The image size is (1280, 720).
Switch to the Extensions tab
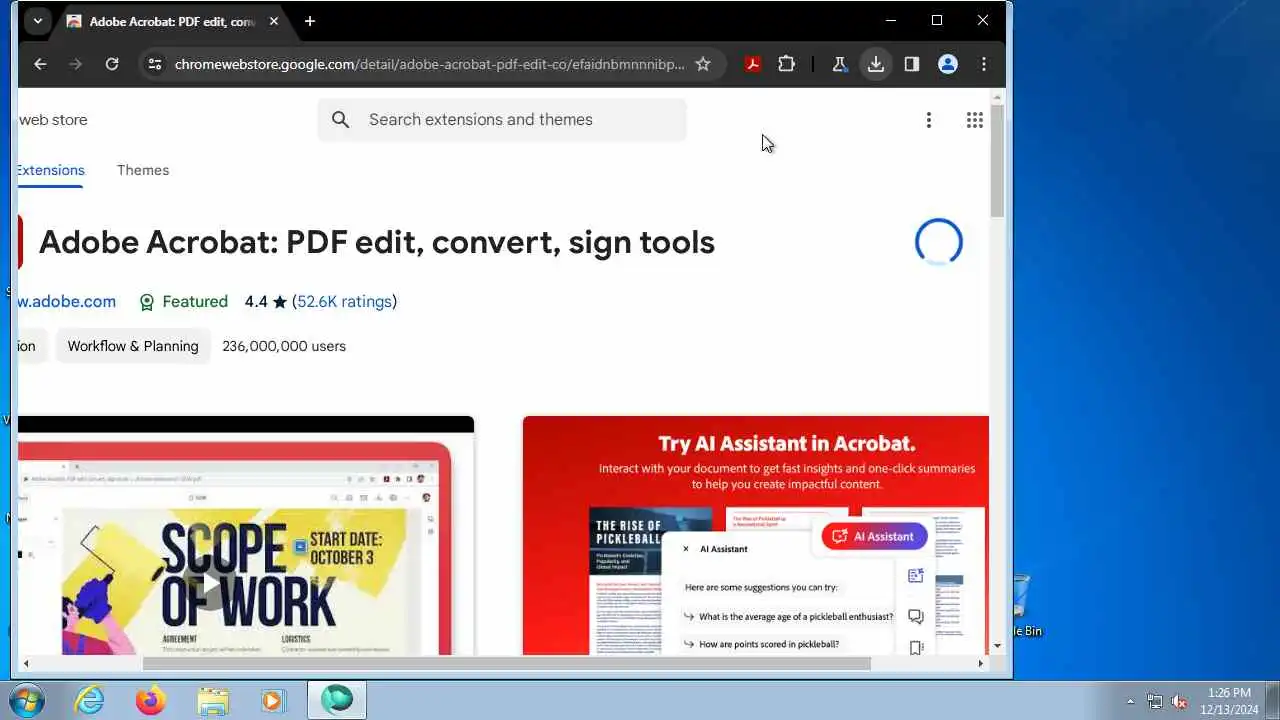click(50, 170)
